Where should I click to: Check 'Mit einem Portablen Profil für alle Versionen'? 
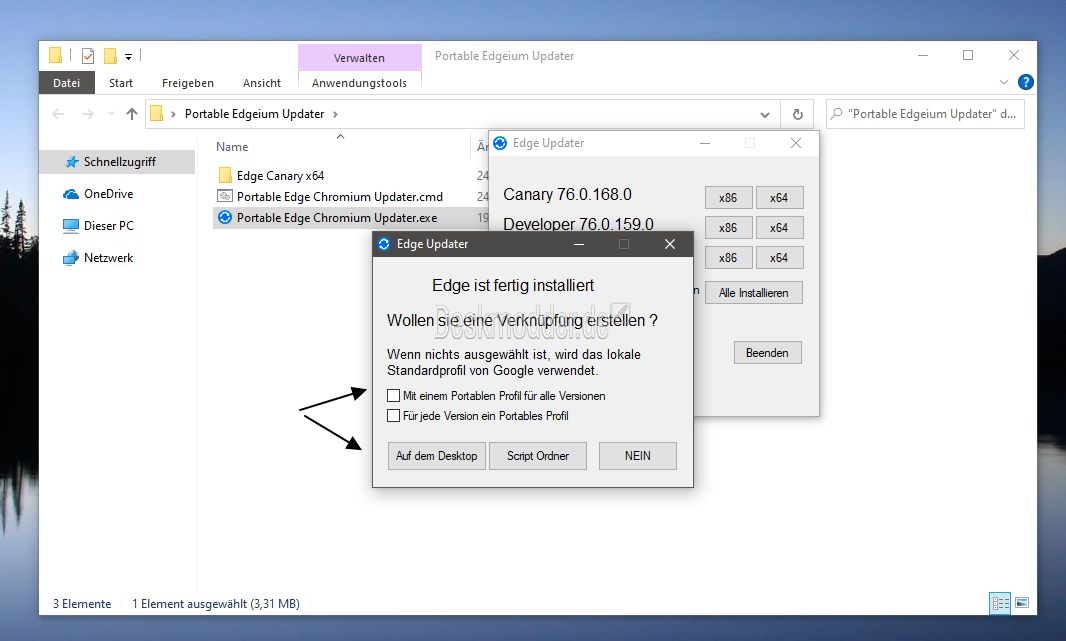click(x=393, y=396)
